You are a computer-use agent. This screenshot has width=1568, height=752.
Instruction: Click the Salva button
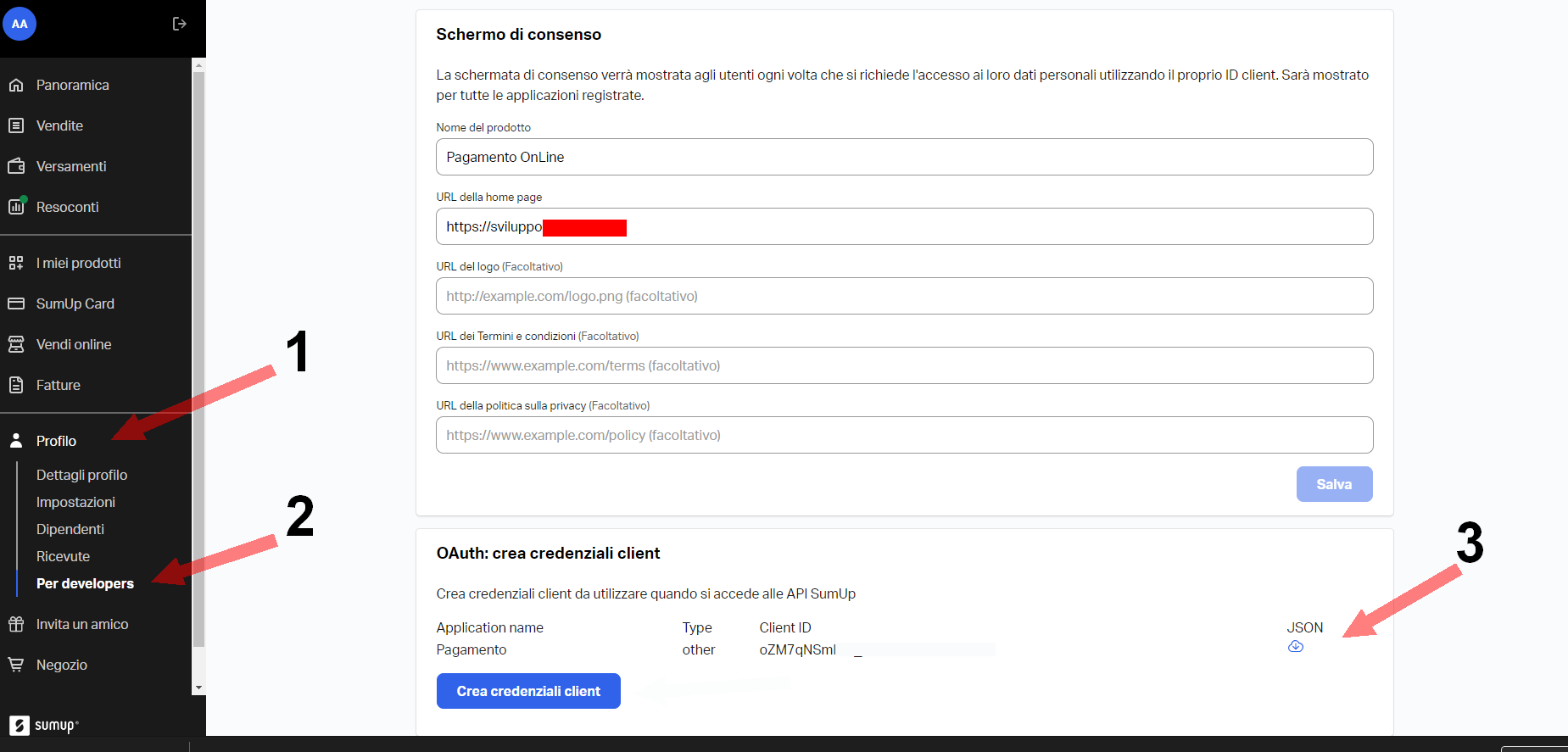1333,484
